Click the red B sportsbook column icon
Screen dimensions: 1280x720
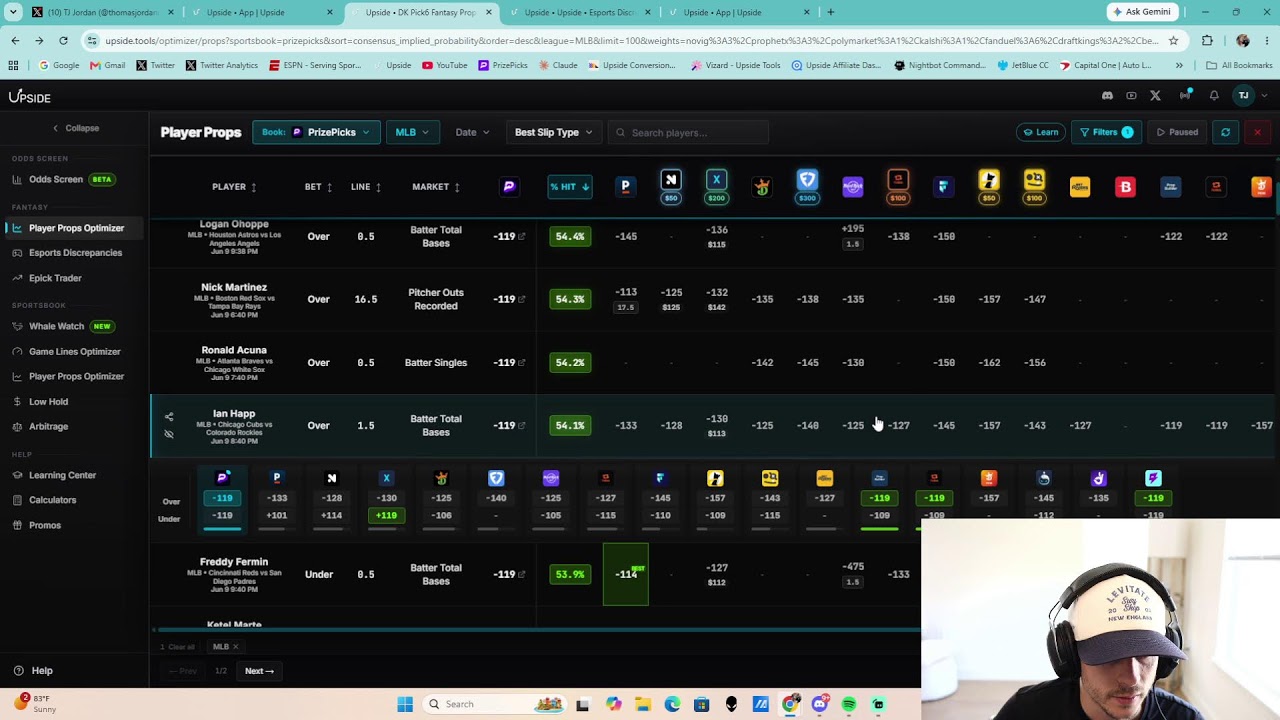[x=1125, y=187]
